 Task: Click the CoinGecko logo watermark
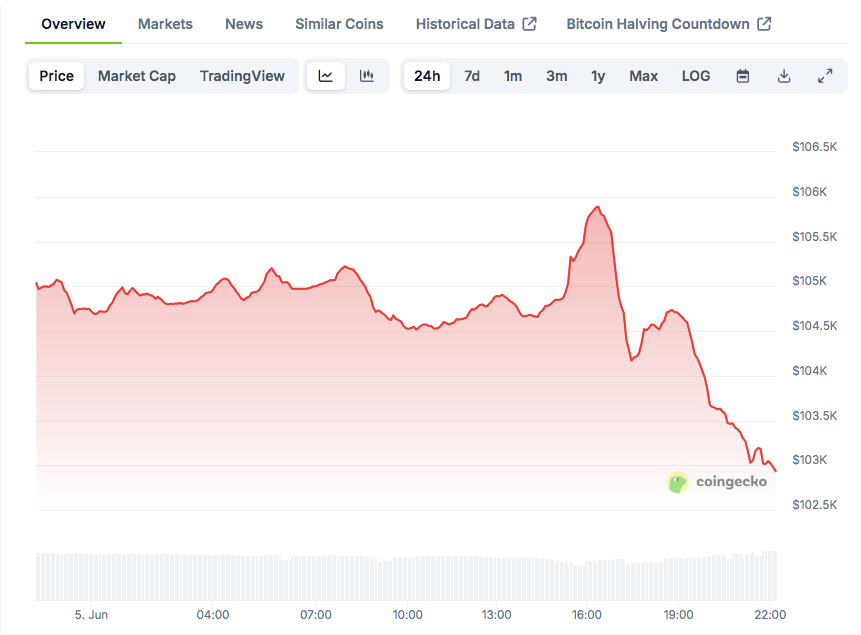(x=718, y=482)
